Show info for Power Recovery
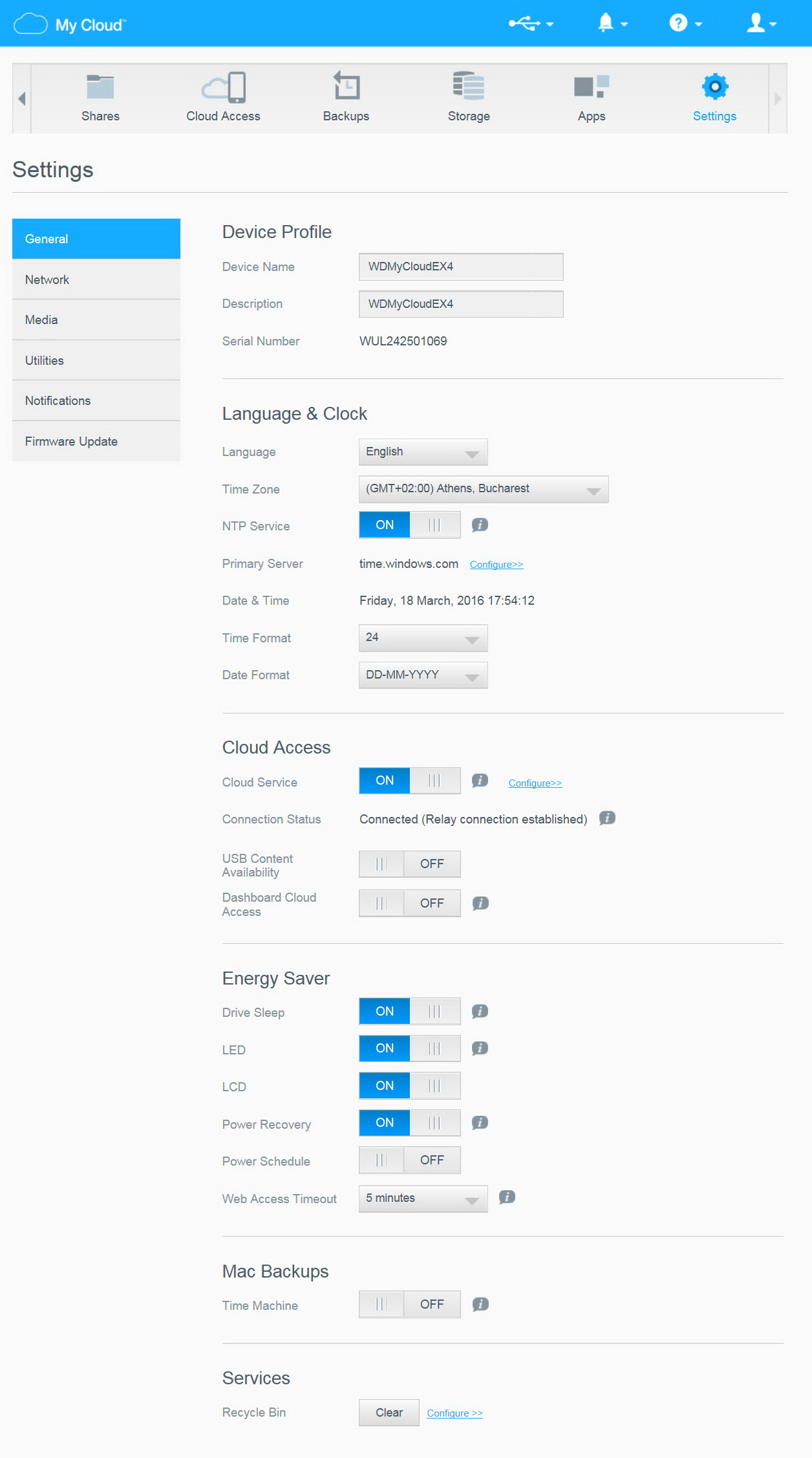This screenshot has width=812, height=1458. click(480, 1122)
